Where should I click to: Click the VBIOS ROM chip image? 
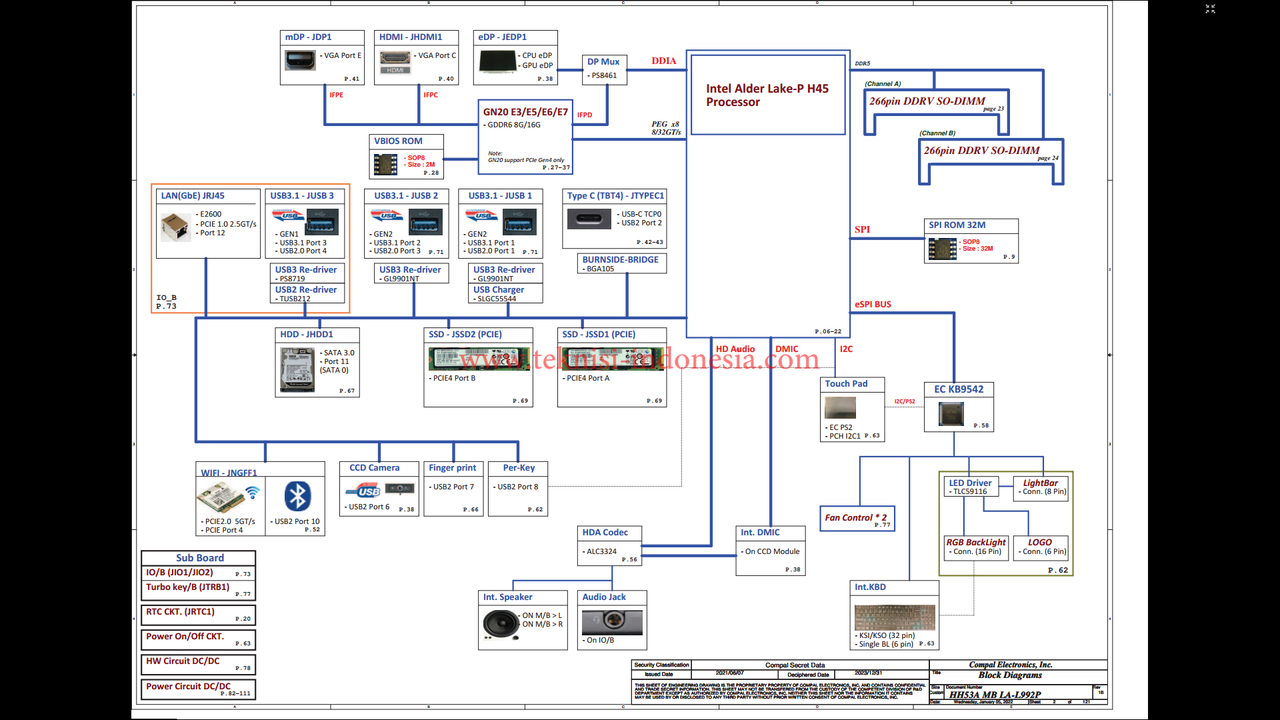coord(387,162)
